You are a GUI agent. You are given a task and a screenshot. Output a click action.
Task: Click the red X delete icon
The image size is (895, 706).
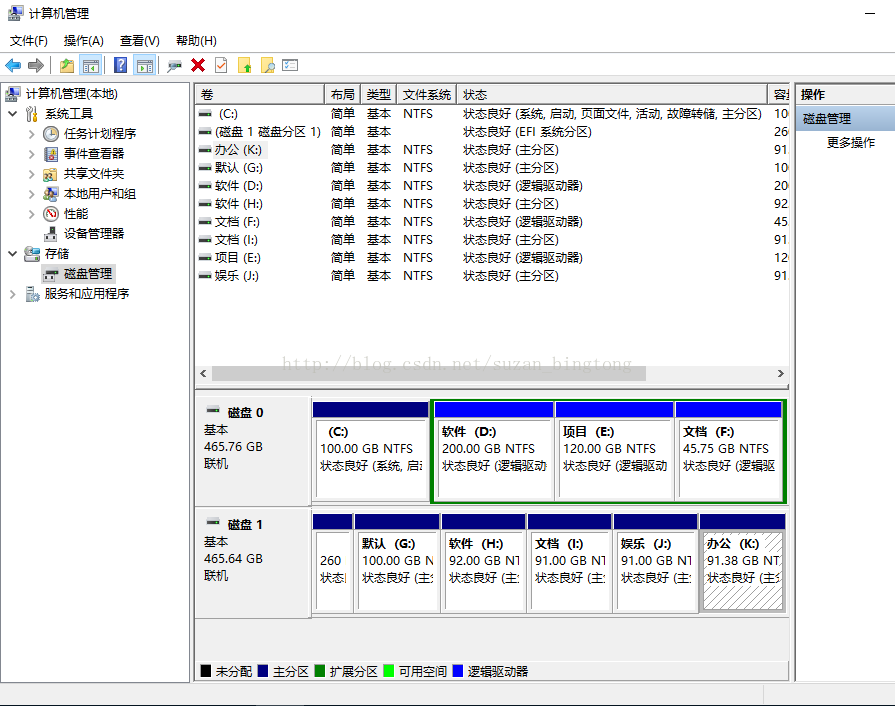pyautogui.click(x=198, y=65)
